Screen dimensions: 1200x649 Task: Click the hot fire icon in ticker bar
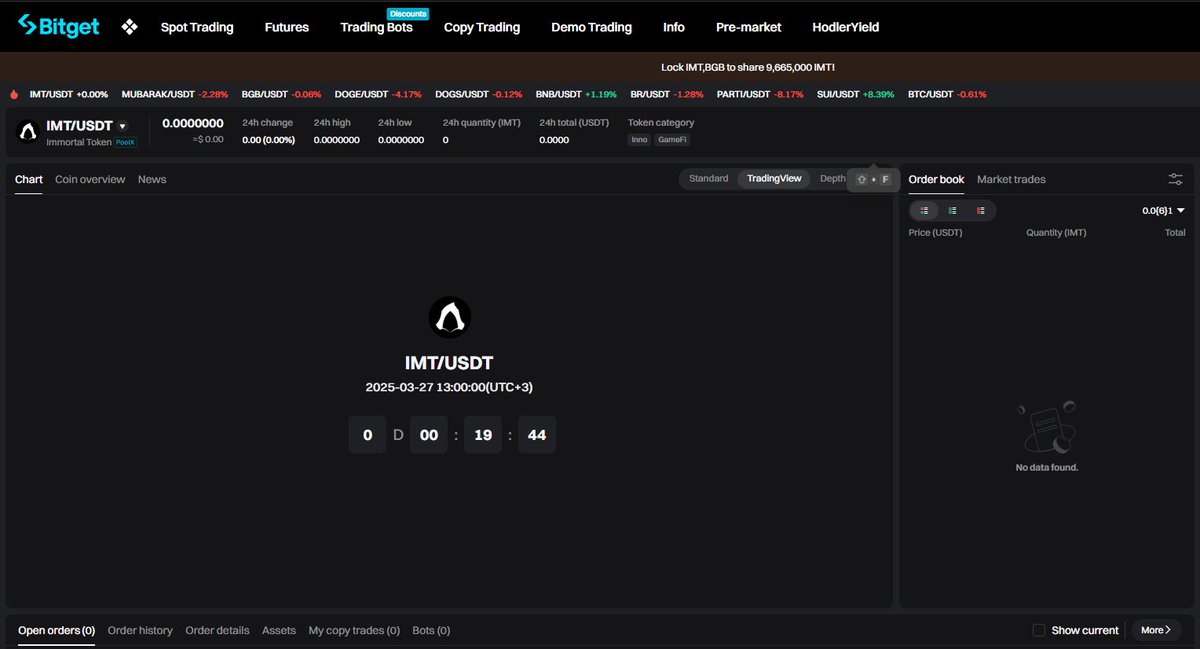(14, 94)
